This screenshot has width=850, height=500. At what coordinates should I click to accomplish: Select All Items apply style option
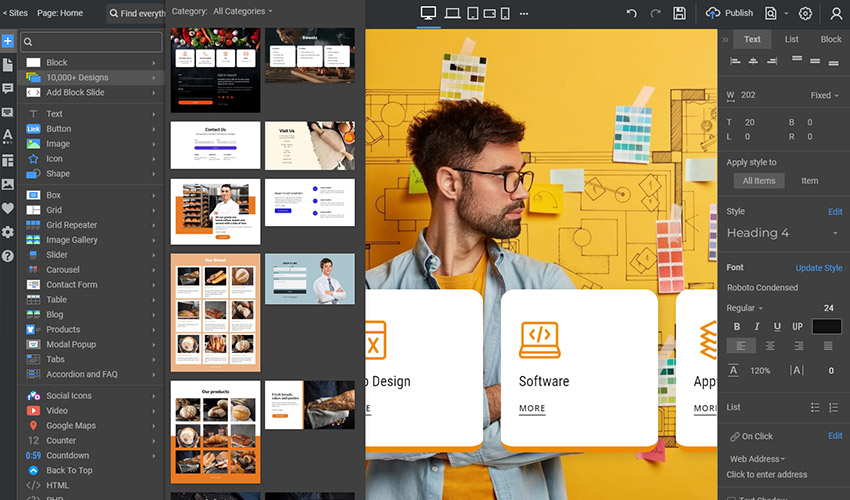click(x=759, y=181)
